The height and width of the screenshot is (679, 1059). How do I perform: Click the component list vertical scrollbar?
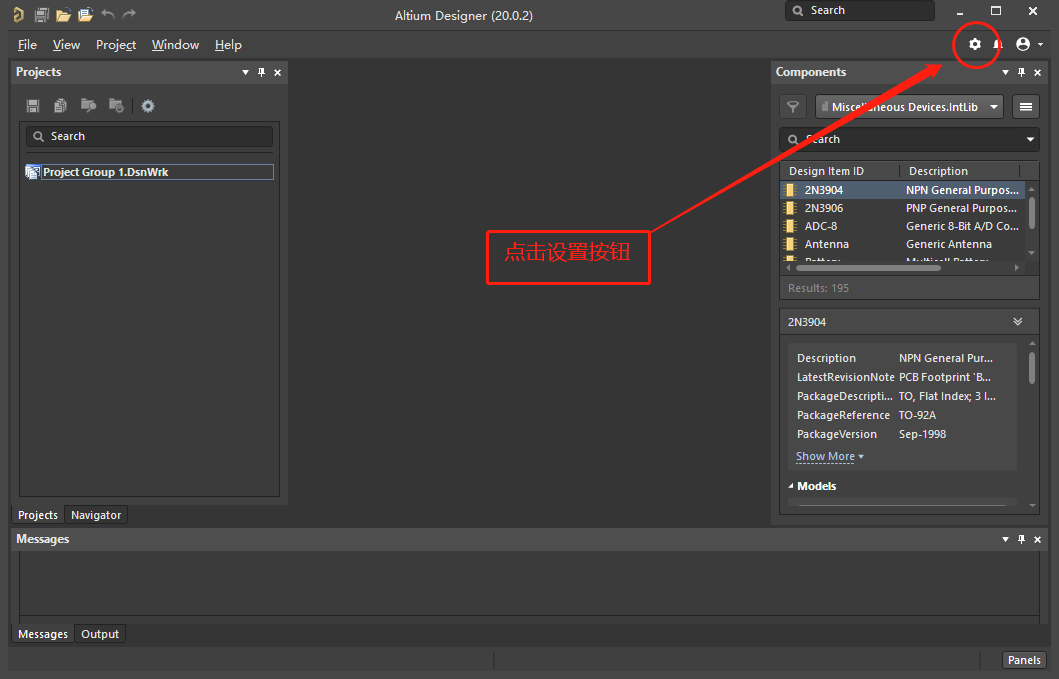pos(1031,213)
